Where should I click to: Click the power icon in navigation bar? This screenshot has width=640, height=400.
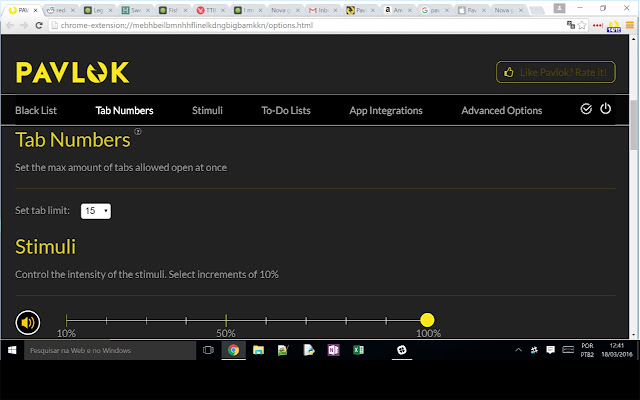[x=605, y=109]
